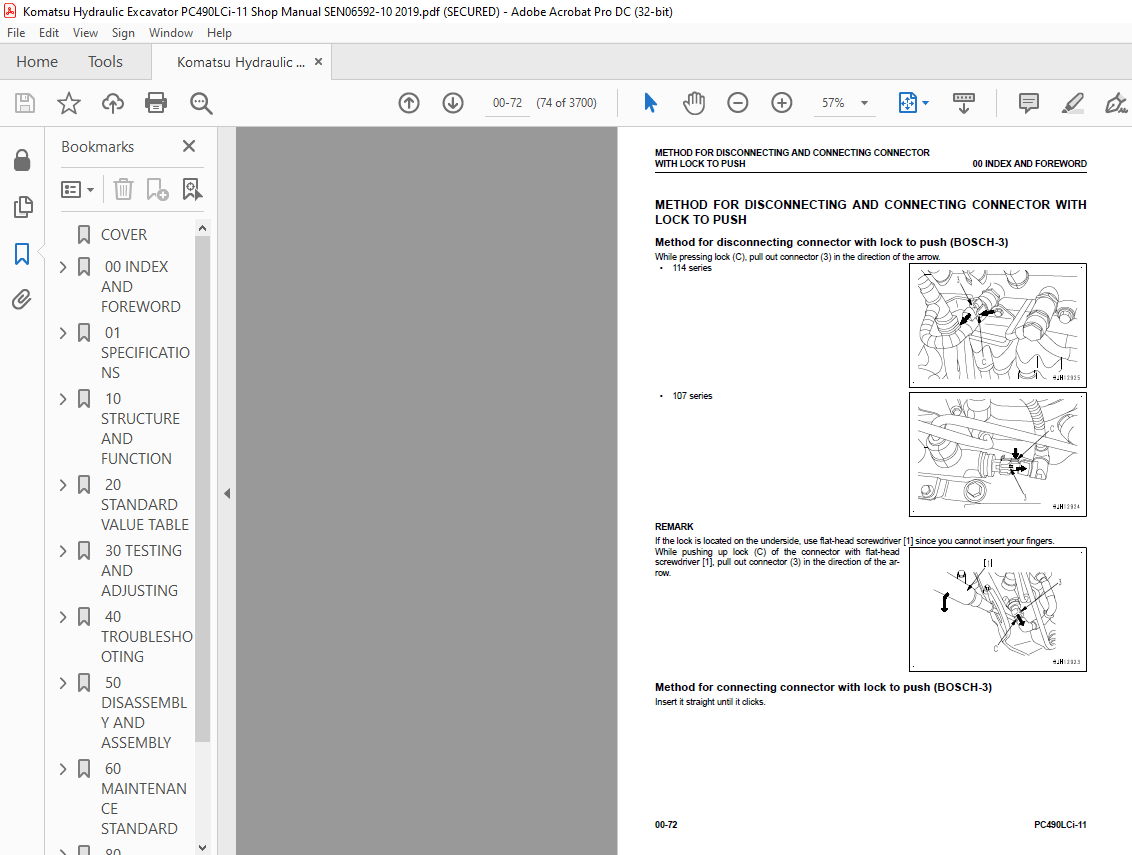Image resolution: width=1132 pixels, height=855 pixels.
Task: Open the Window menu
Action: pyautogui.click(x=170, y=33)
